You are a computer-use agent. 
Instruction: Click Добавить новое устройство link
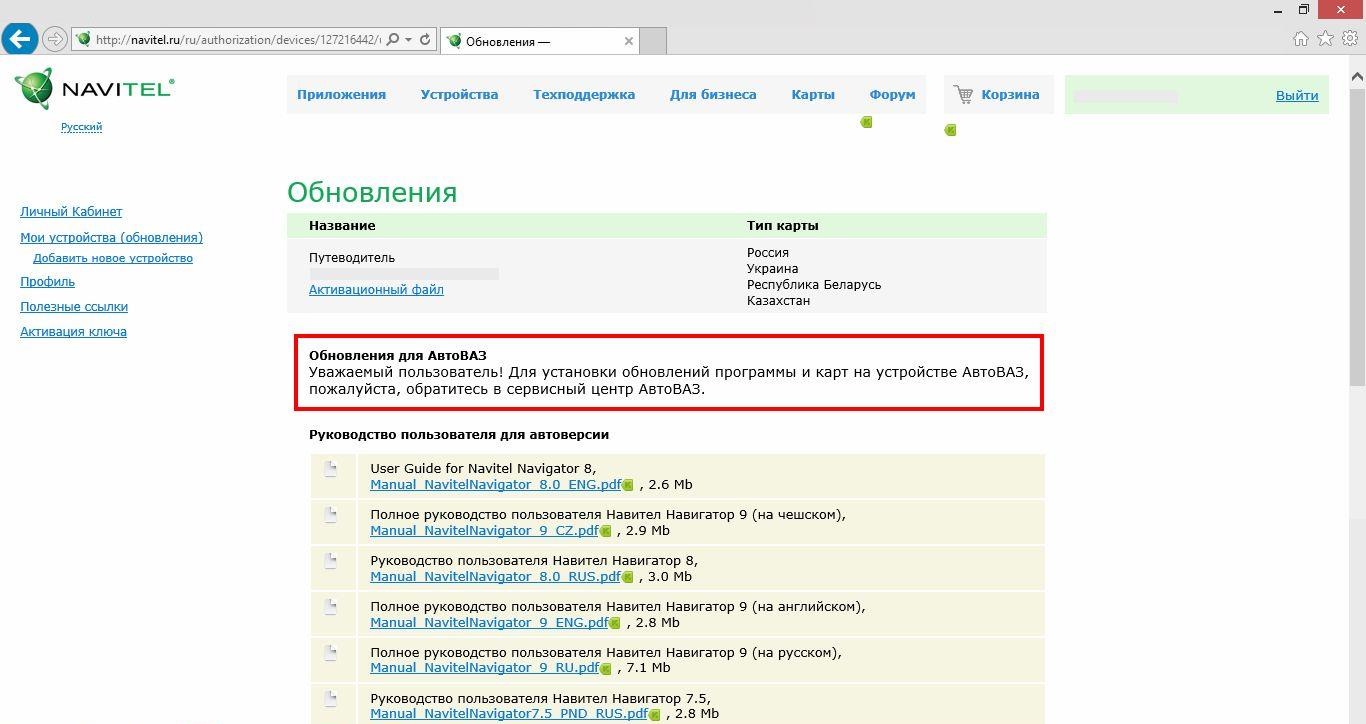click(x=113, y=258)
